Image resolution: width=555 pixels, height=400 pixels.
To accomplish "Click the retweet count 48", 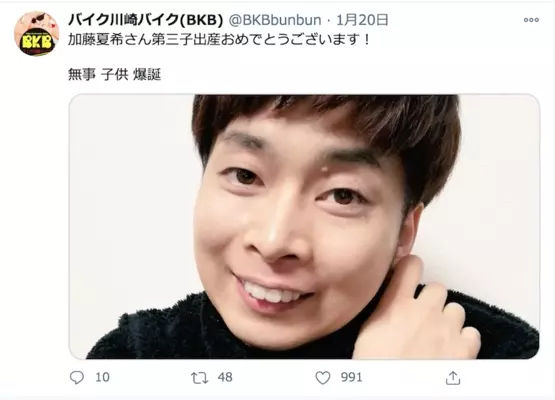I will coord(225,377).
